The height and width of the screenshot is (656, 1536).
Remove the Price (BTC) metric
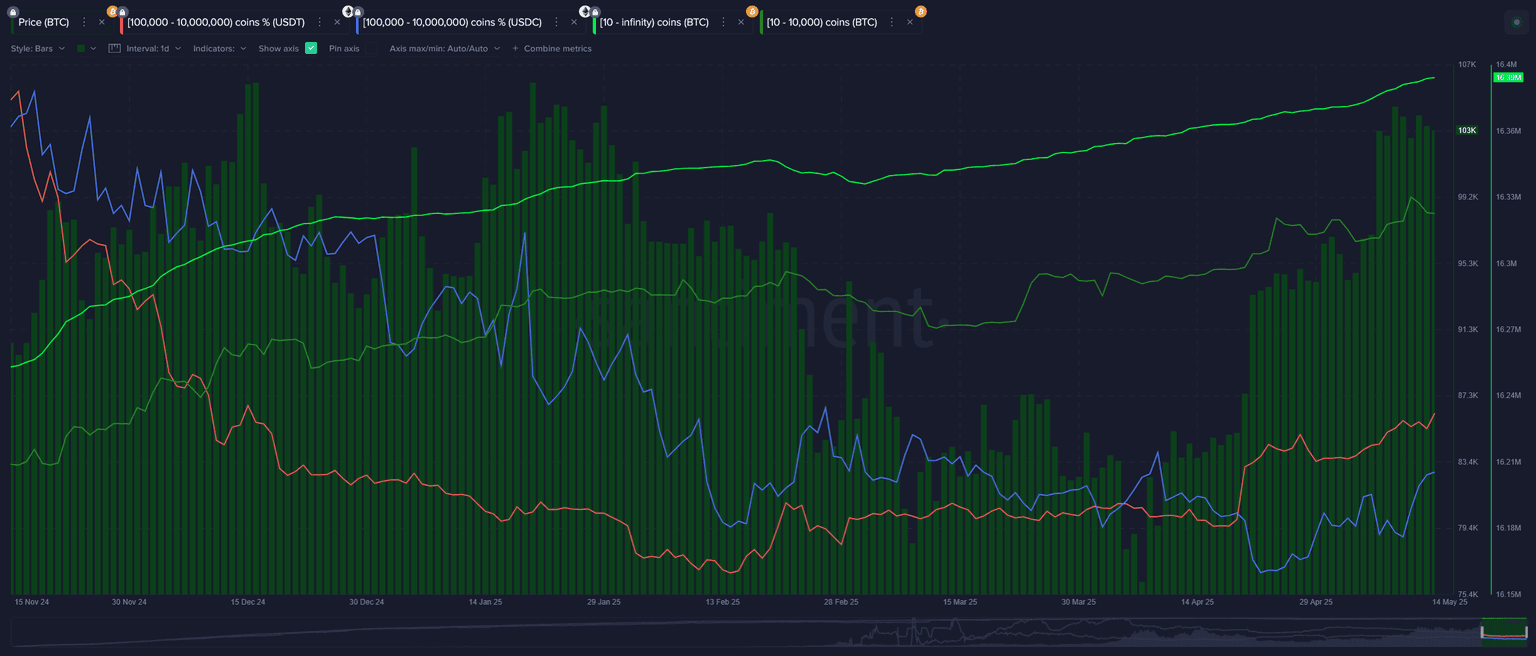click(x=101, y=22)
